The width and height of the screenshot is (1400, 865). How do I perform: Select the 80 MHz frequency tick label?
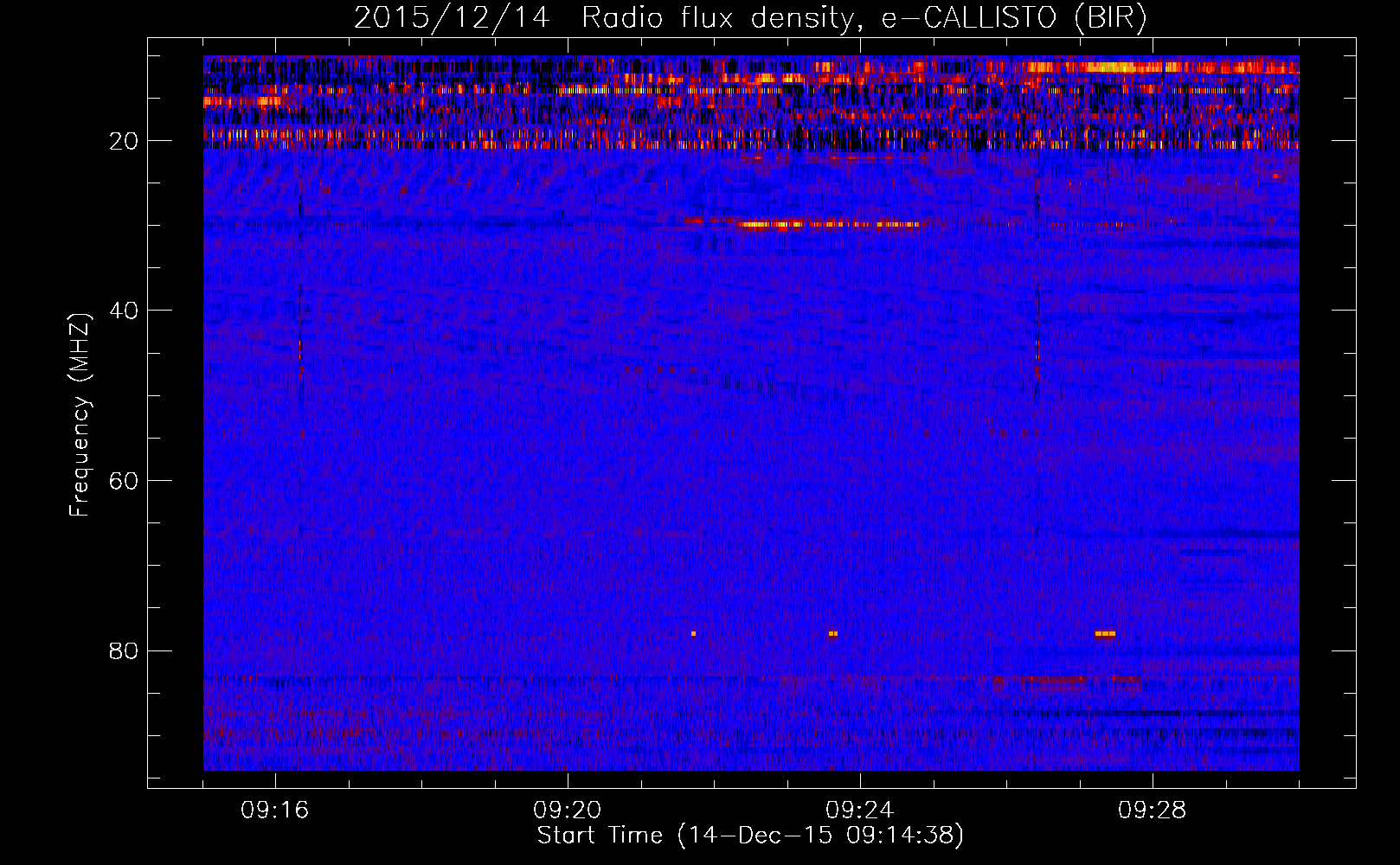pyautogui.click(x=125, y=650)
